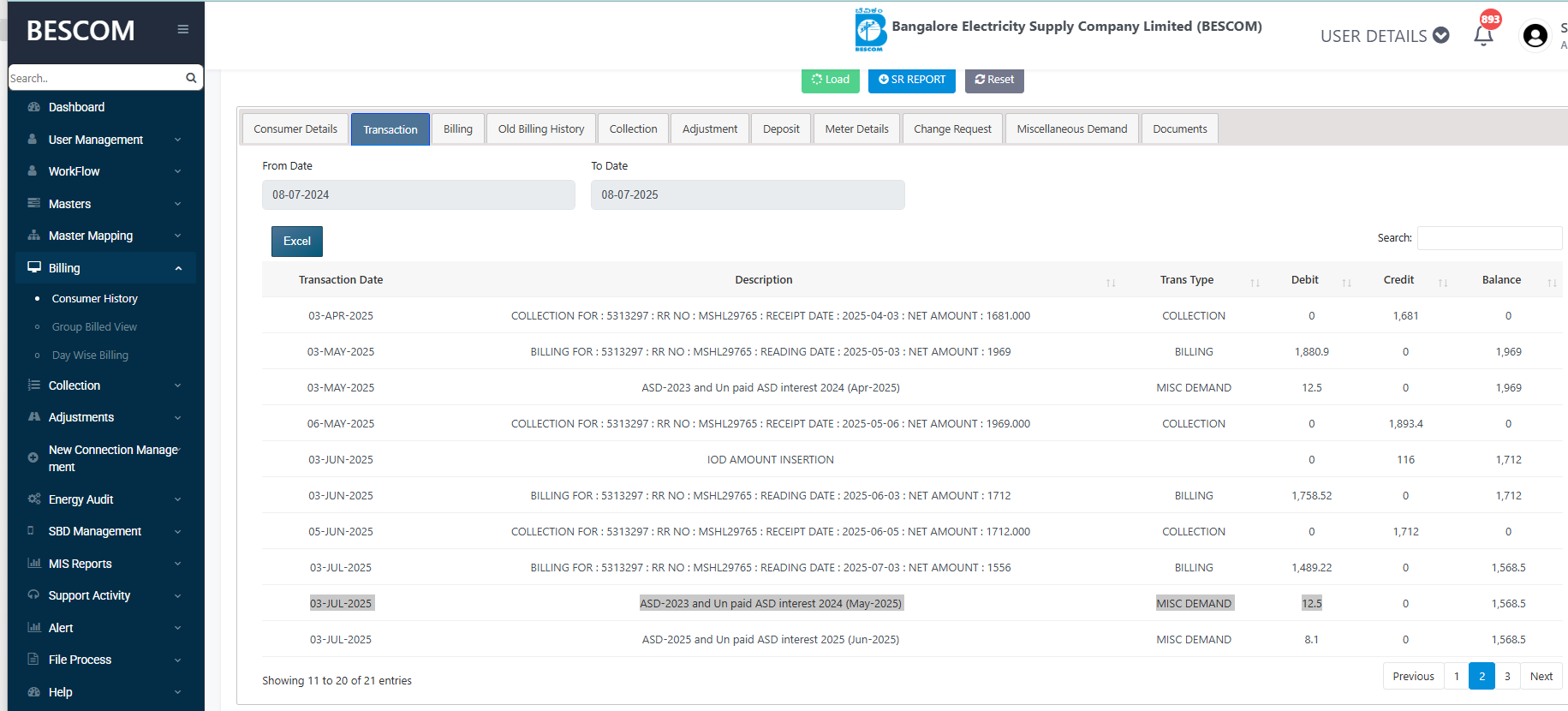Click the Collection list icon

pyautogui.click(x=34, y=385)
